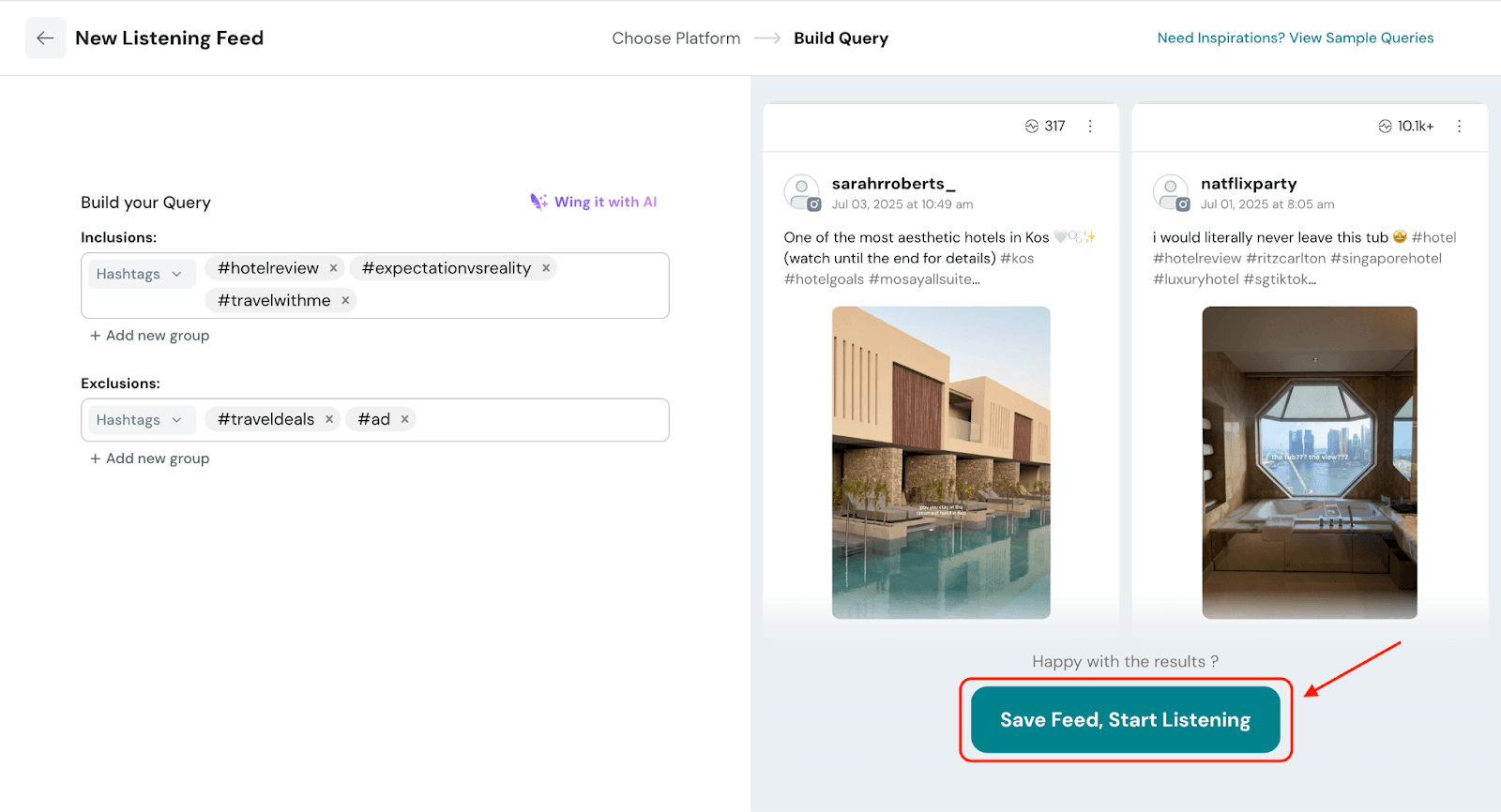Click the sarahrroberts_ profile avatar

(x=802, y=192)
